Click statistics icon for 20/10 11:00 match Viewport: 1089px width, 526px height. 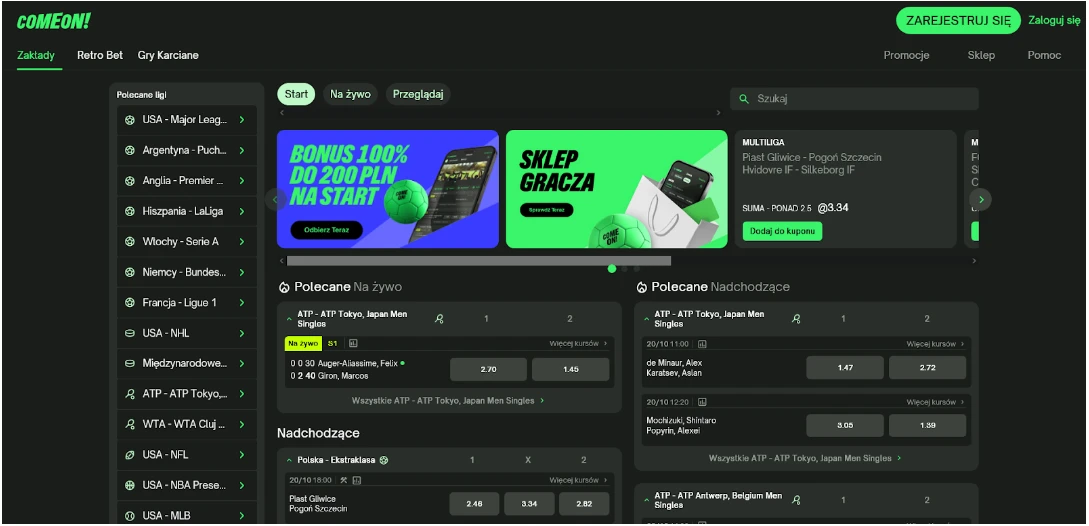(702, 344)
